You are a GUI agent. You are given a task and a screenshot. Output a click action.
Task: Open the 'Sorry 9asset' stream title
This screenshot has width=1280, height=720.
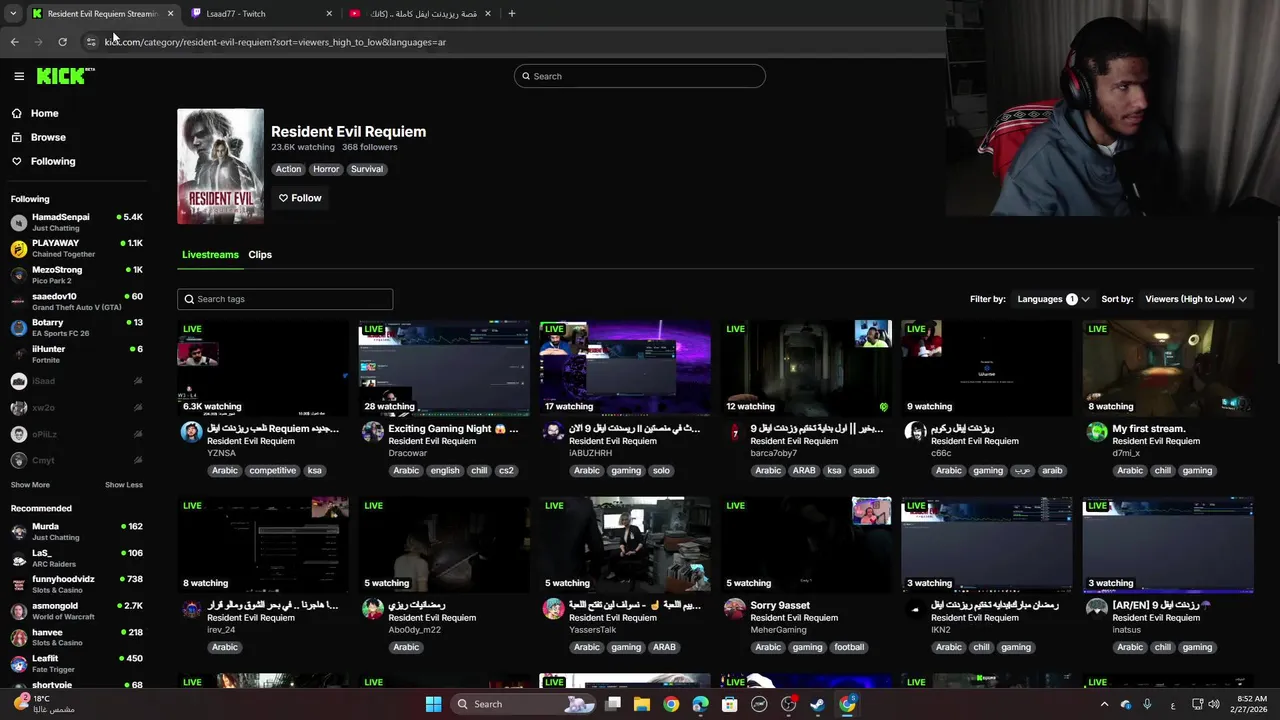(780, 606)
